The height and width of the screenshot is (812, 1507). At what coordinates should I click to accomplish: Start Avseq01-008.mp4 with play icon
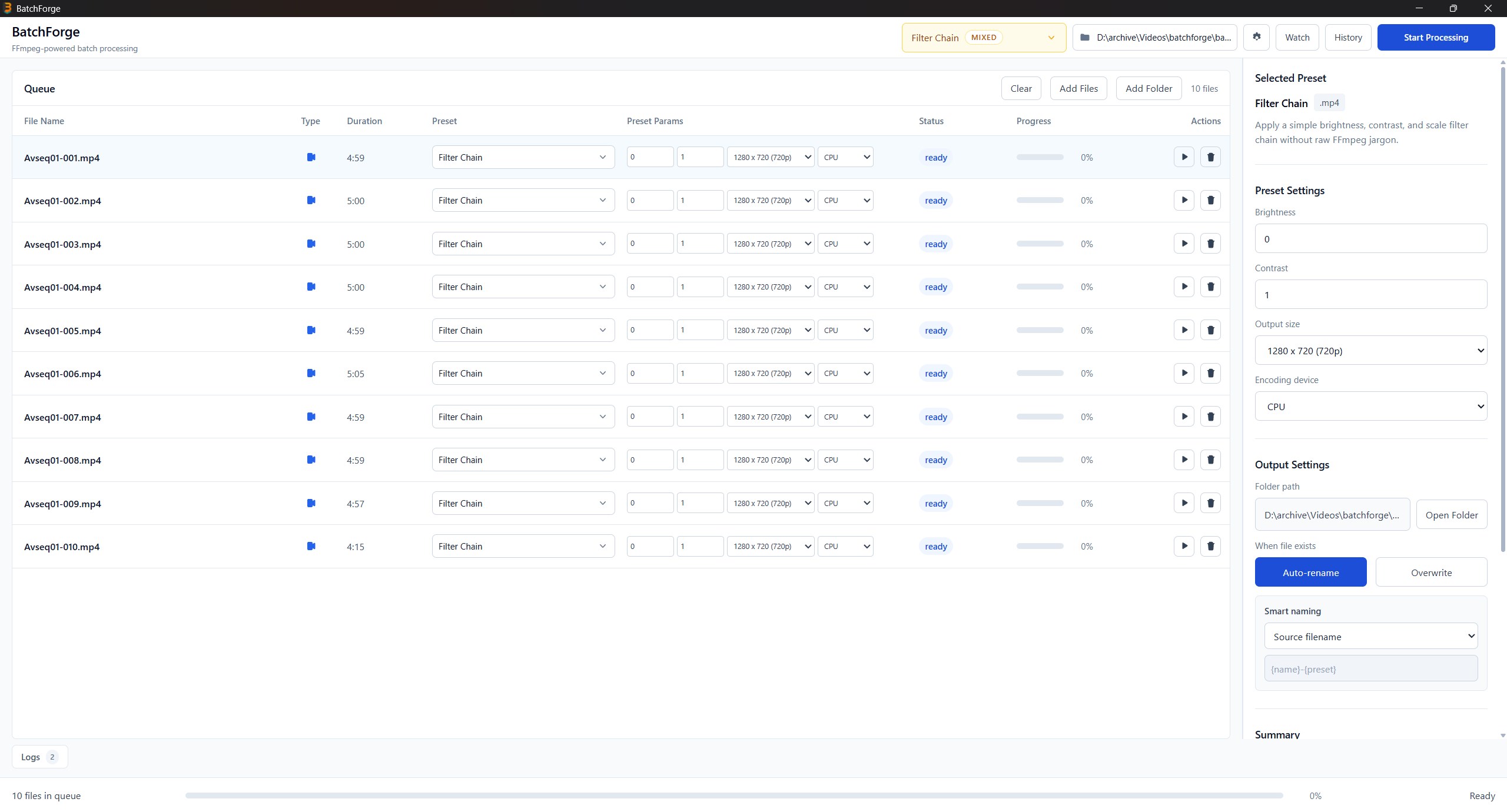coord(1184,460)
